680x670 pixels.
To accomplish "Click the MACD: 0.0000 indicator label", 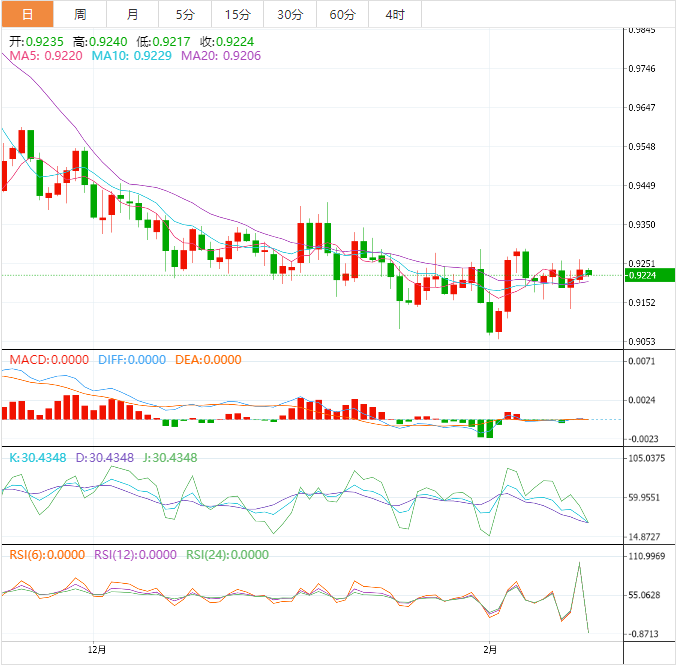I will [x=49, y=360].
